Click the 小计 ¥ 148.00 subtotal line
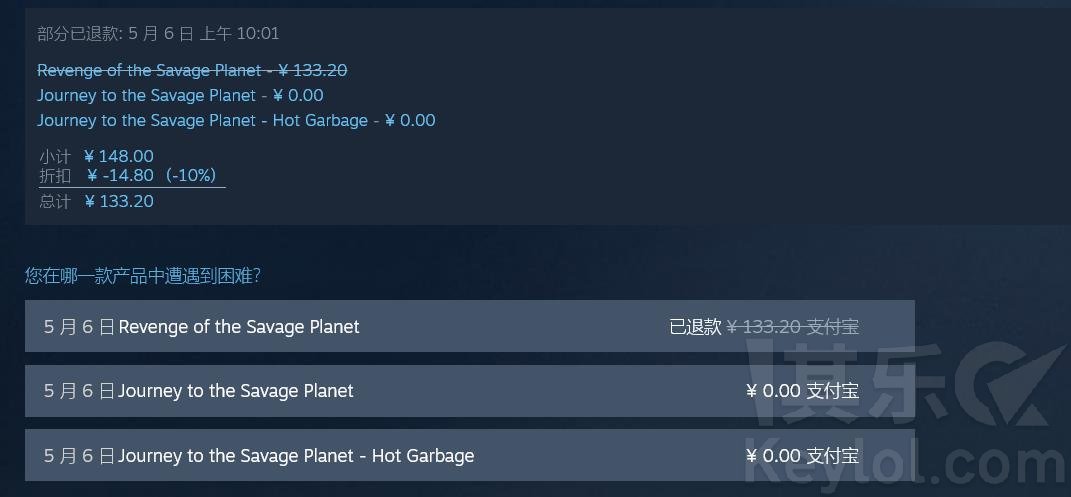 pyautogui.click(x=96, y=156)
